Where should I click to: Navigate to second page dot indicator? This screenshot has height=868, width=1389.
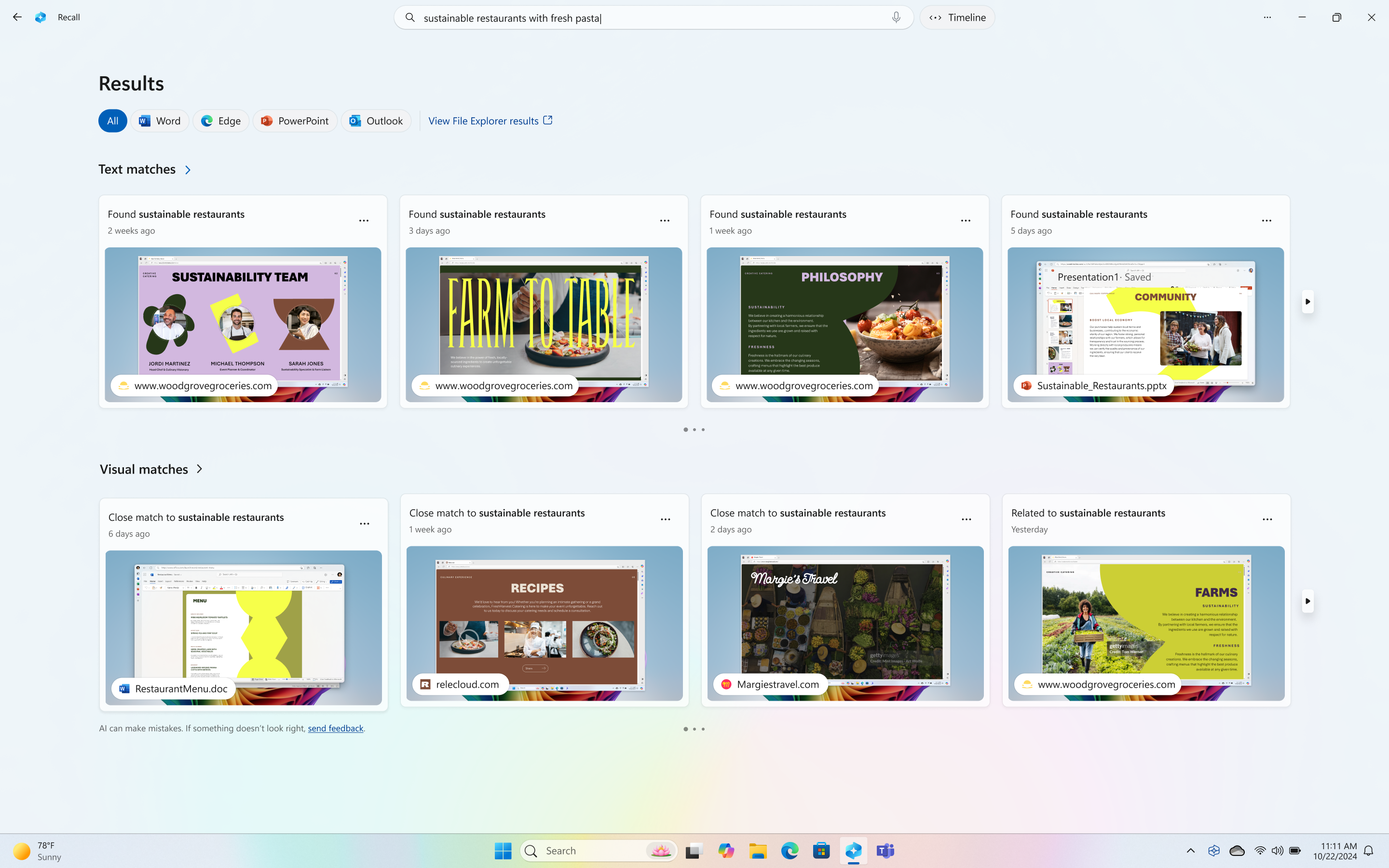pyautogui.click(x=694, y=430)
